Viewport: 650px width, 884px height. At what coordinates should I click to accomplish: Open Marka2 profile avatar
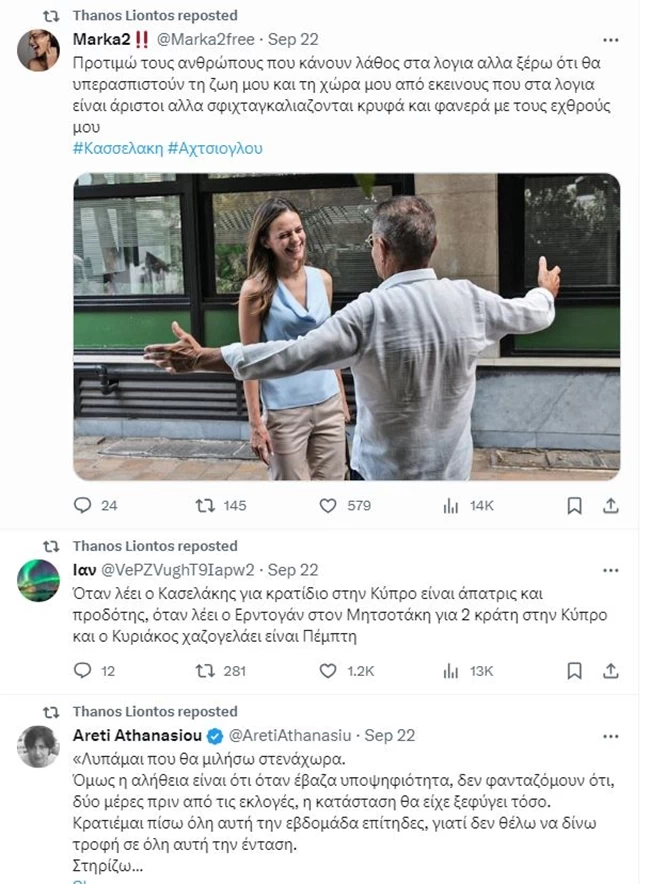pyautogui.click(x=38, y=50)
